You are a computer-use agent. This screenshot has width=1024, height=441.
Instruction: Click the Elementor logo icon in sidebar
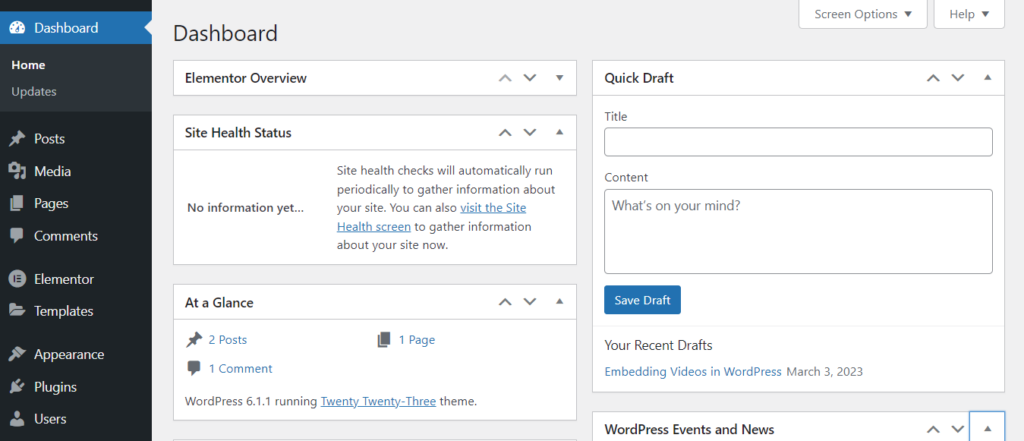coord(17,279)
